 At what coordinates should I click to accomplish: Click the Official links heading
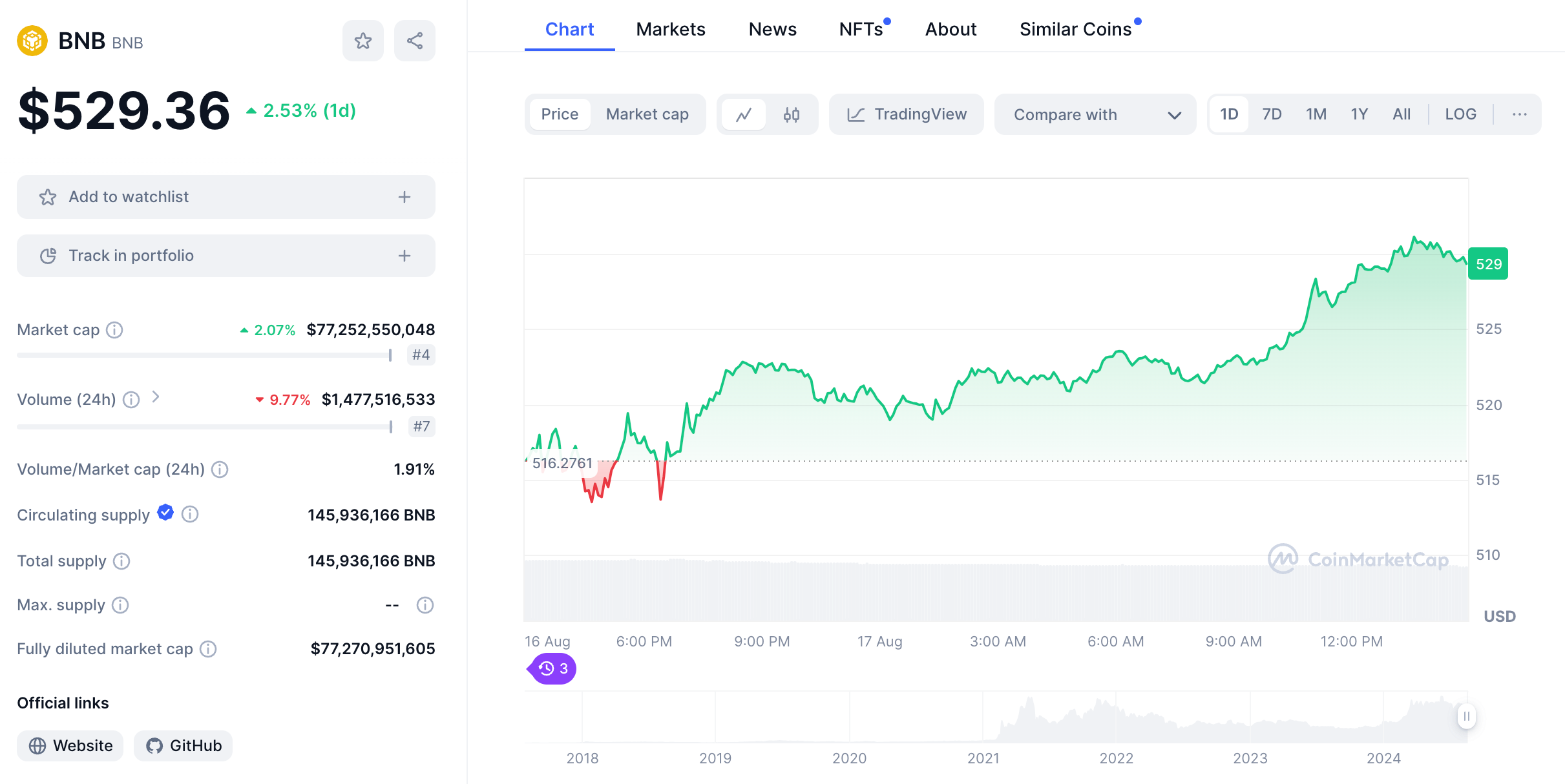coord(63,703)
